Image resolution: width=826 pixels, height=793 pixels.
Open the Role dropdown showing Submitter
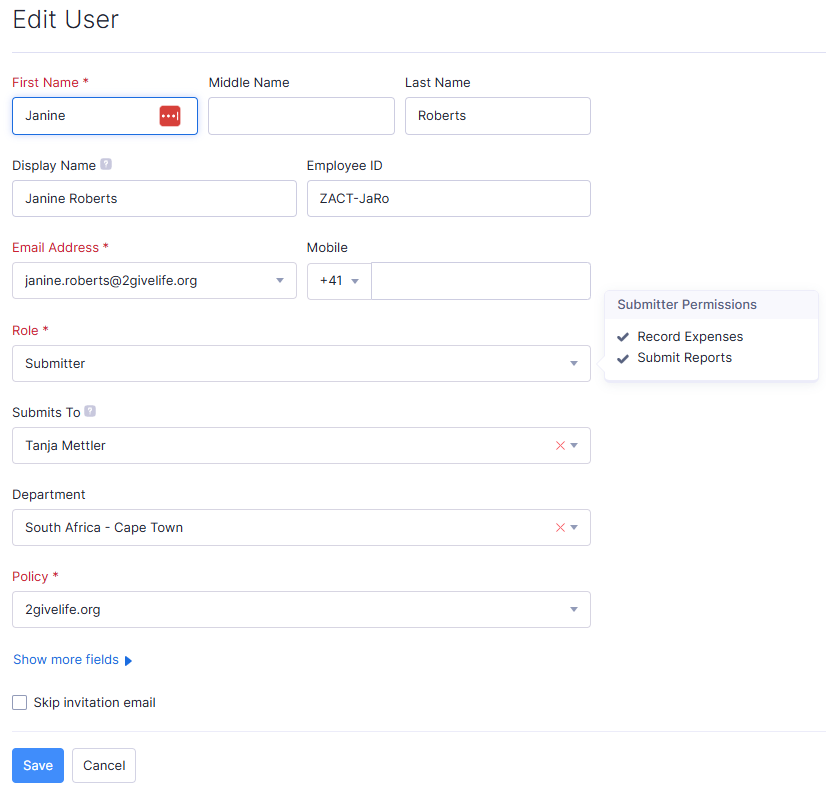click(300, 364)
